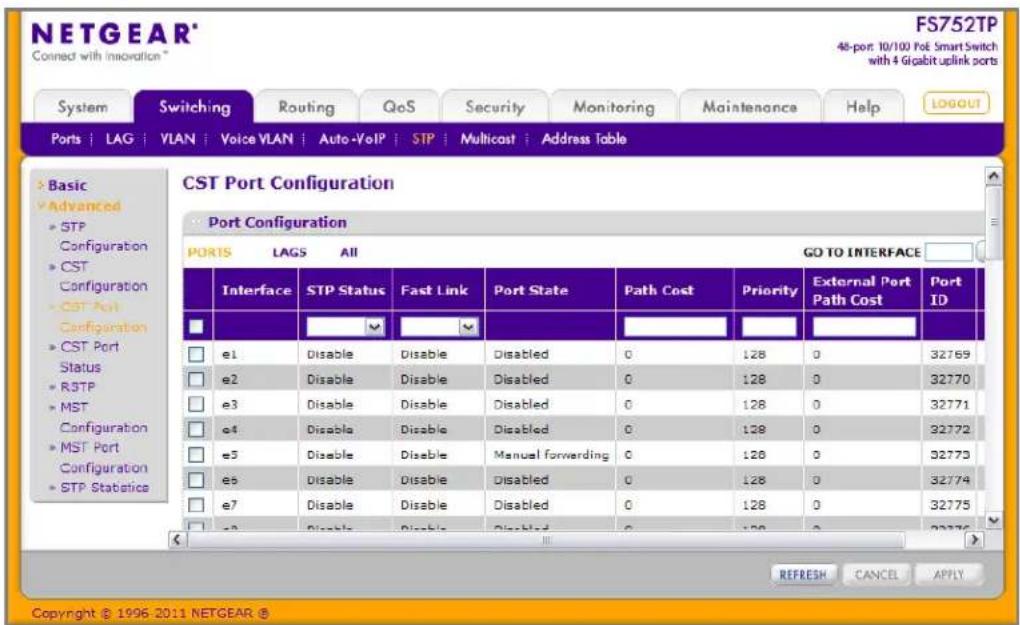This screenshot has height=625, width=1020.
Task: Open the Security tab
Action: pyautogui.click(x=495, y=107)
